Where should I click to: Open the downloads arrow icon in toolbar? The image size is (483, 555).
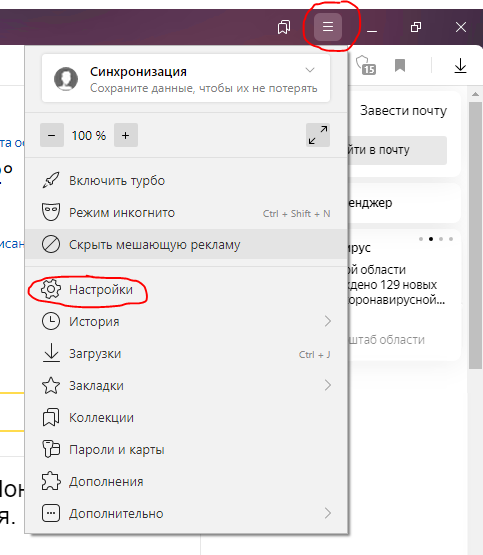pyautogui.click(x=460, y=66)
